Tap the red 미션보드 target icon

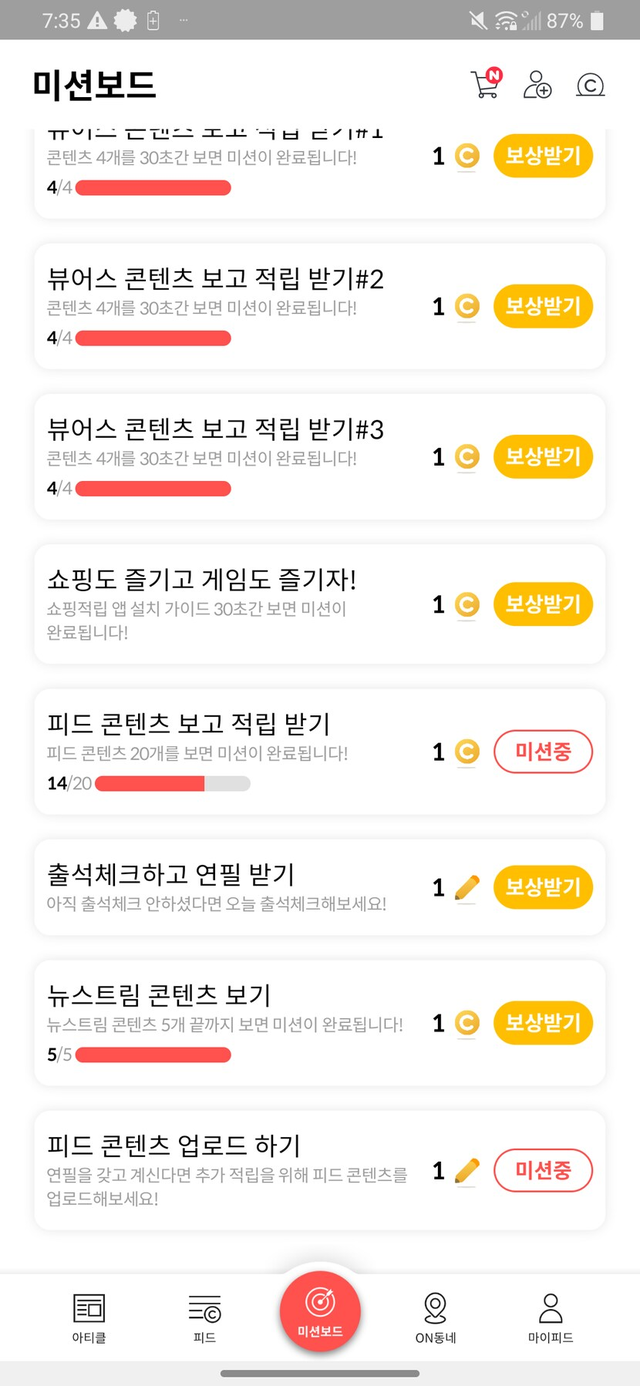[320, 1303]
